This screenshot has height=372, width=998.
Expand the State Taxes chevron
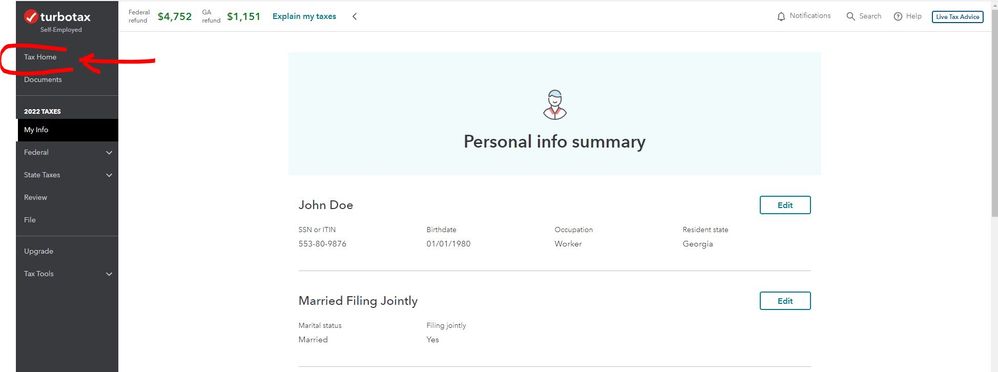[109, 175]
